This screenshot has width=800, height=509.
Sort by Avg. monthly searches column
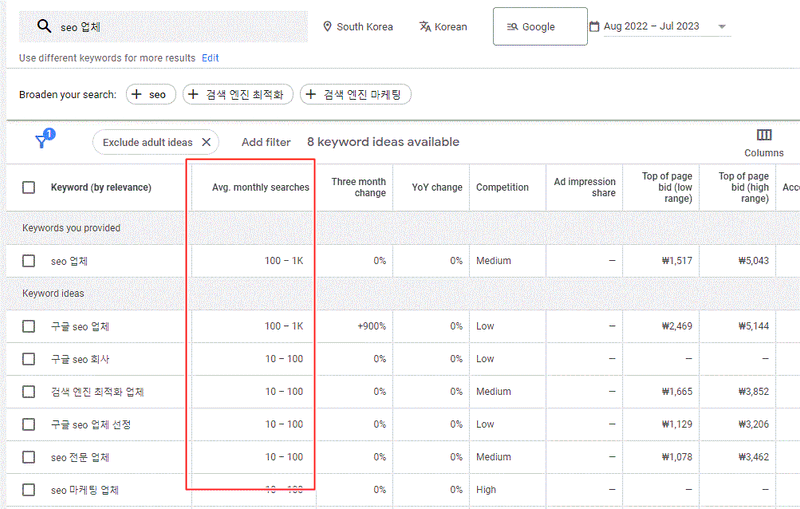click(260, 187)
